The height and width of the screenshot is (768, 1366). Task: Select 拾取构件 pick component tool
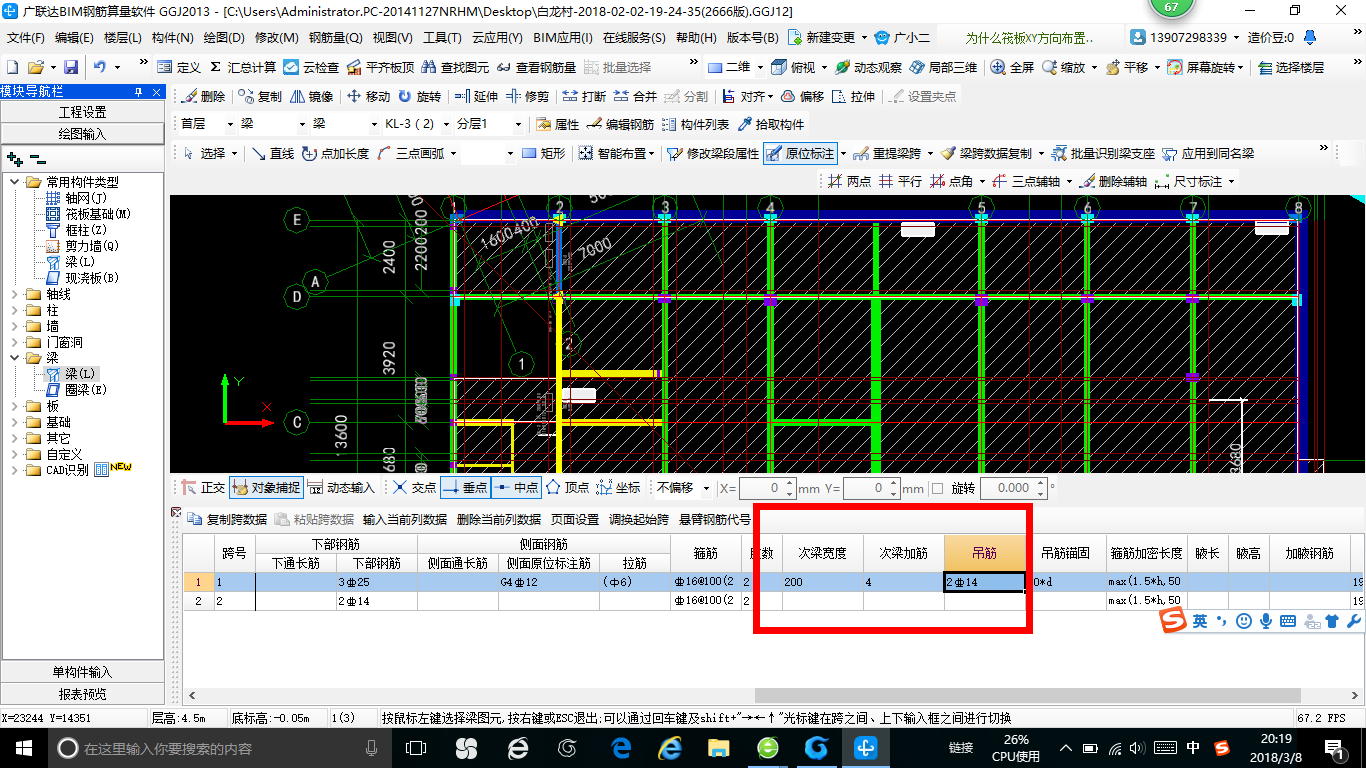point(771,125)
